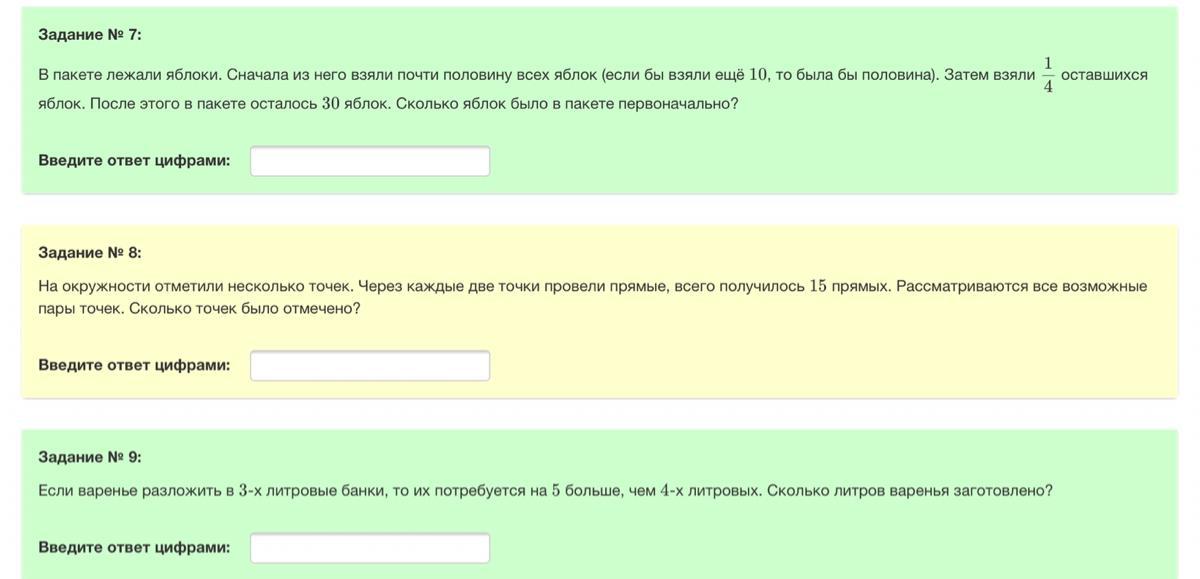Click "Введите ответ цифрами:" label in task 8
This screenshot has width=1200, height=579.
click(x=134, y=365)
